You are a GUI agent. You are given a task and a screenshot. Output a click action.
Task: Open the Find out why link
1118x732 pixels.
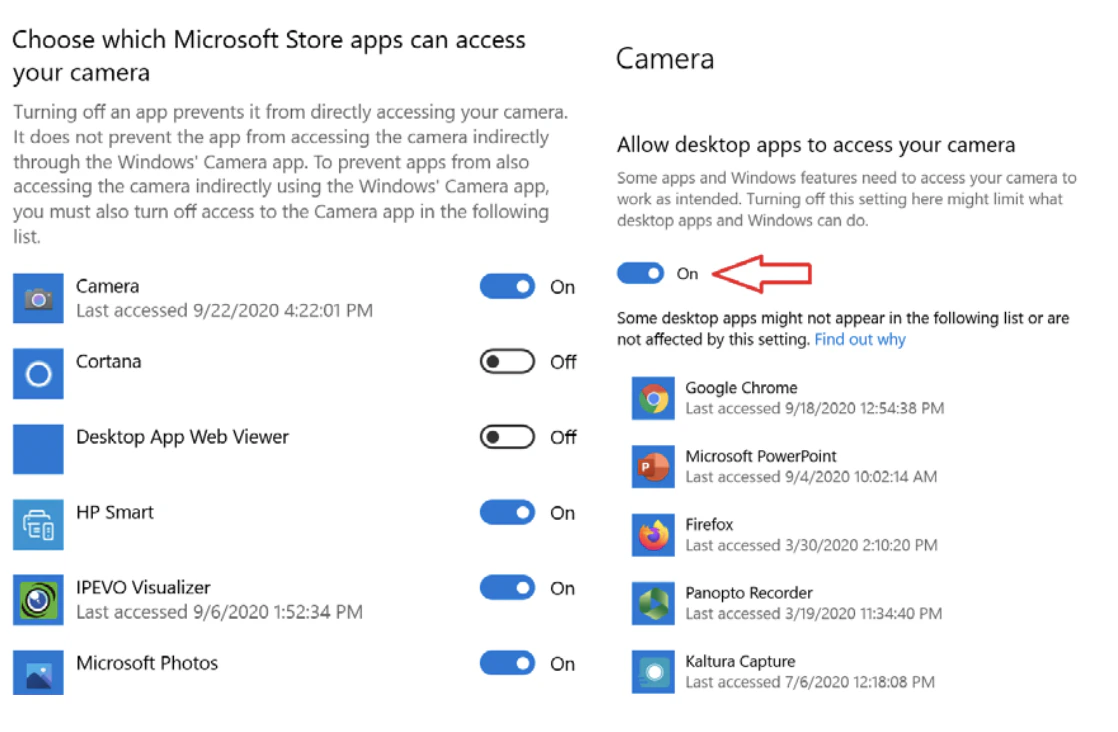860,339
